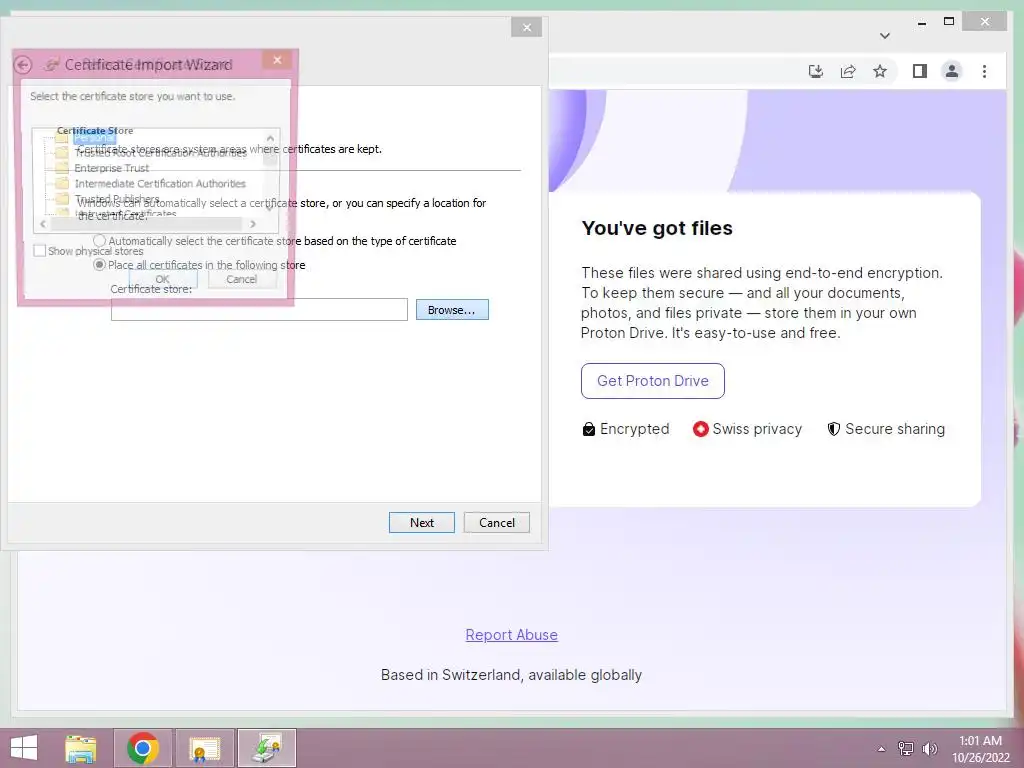This screenshot has width=1024, height=768.
Task: Open the Chrome side panel icon
Action: click(920, 71)
